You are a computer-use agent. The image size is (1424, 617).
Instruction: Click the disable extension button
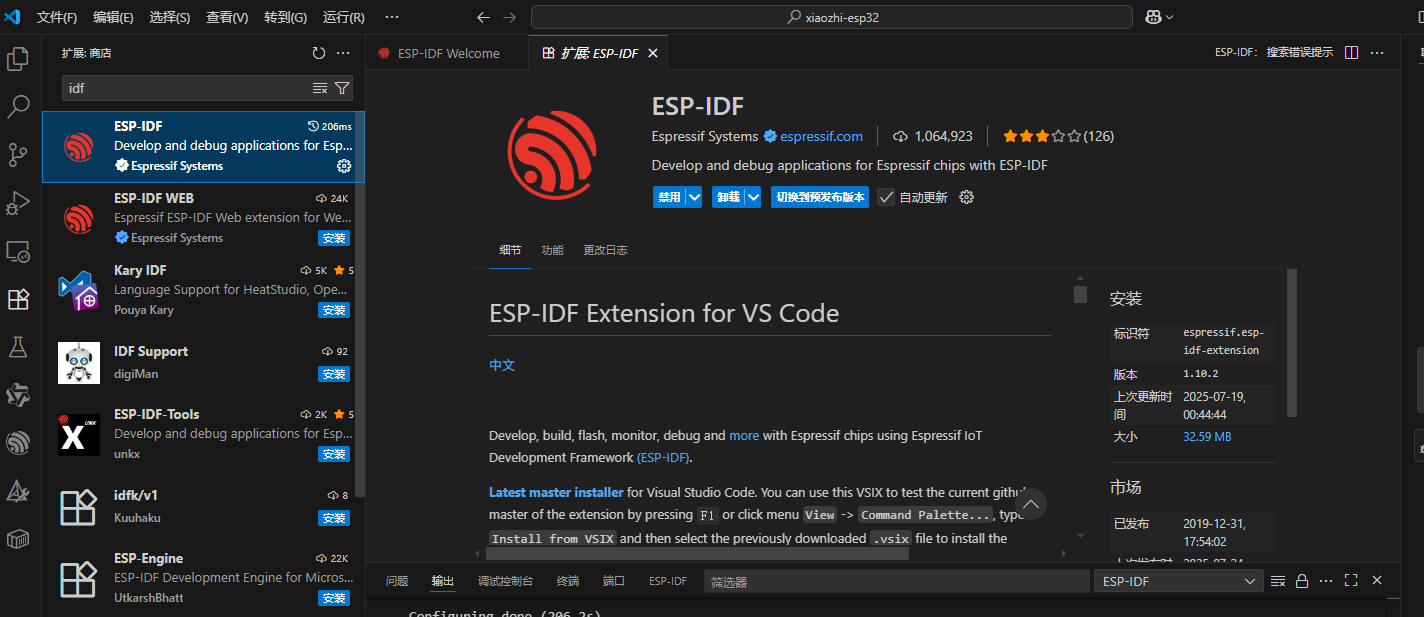(x=669, y=197)
